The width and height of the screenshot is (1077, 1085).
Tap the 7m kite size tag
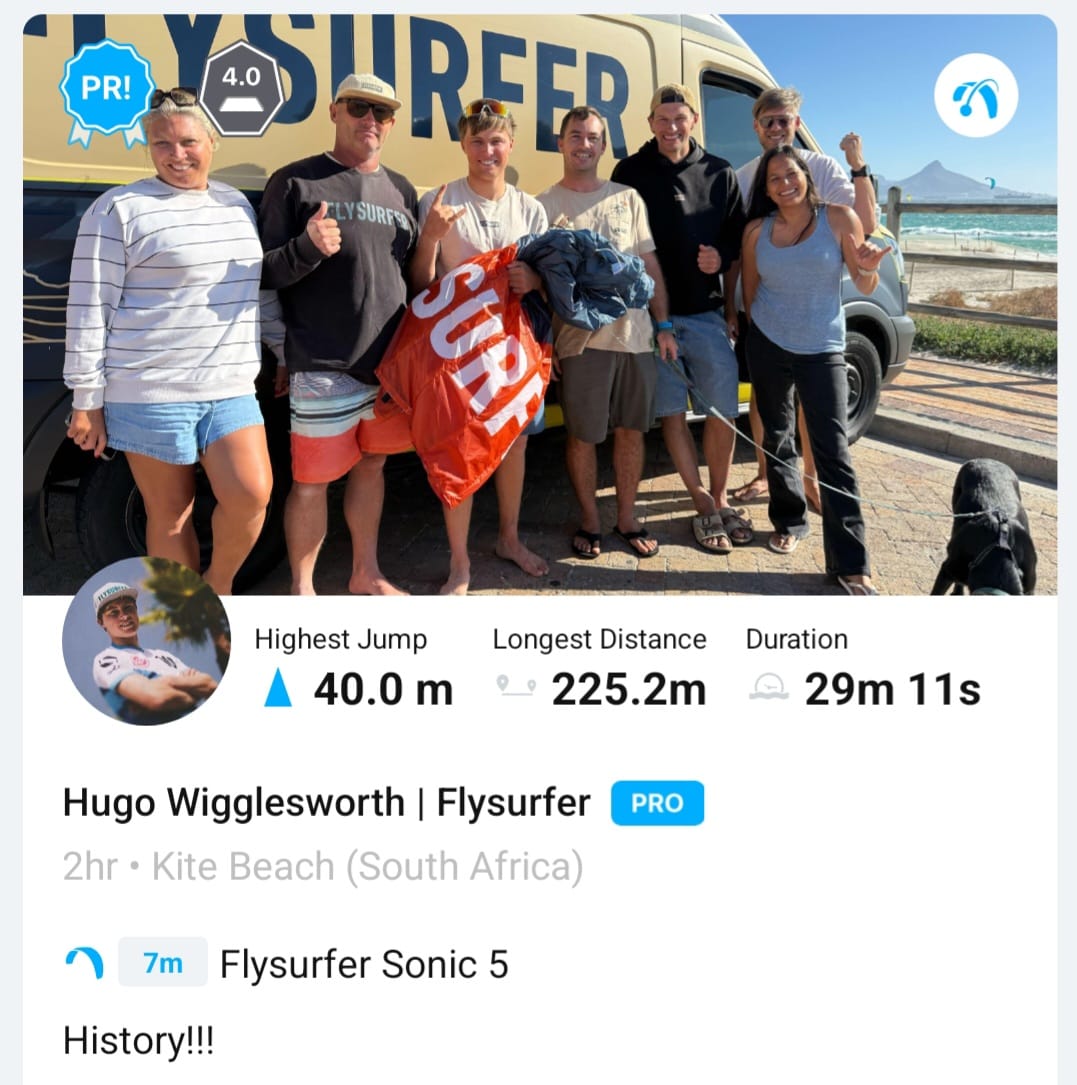point(163,962)
